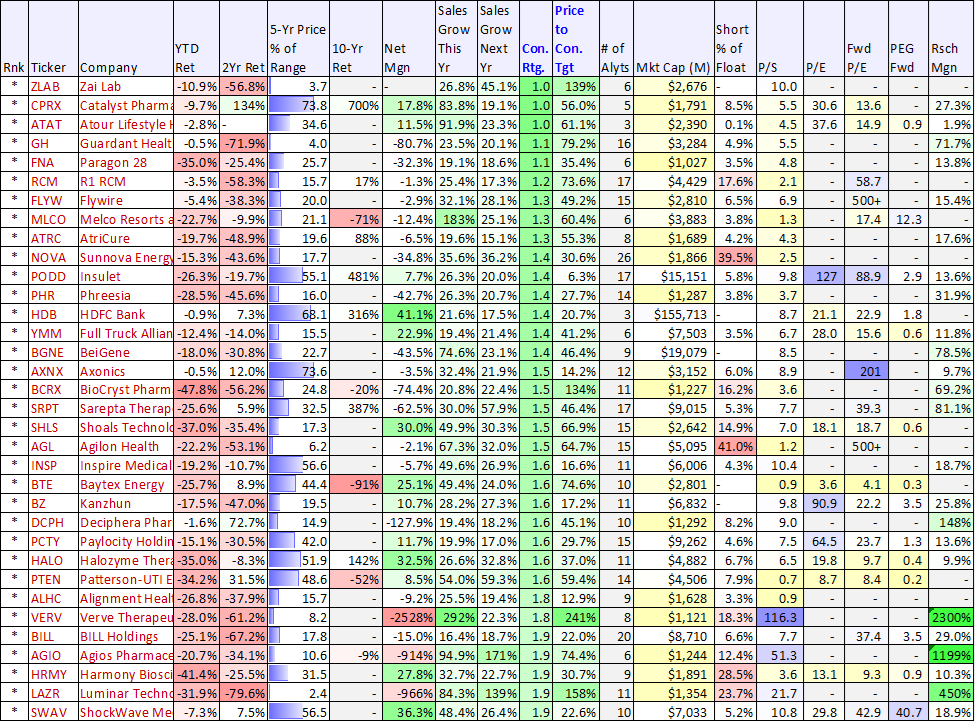Select the ZLAB ticker cell

(x=53, y=86)
